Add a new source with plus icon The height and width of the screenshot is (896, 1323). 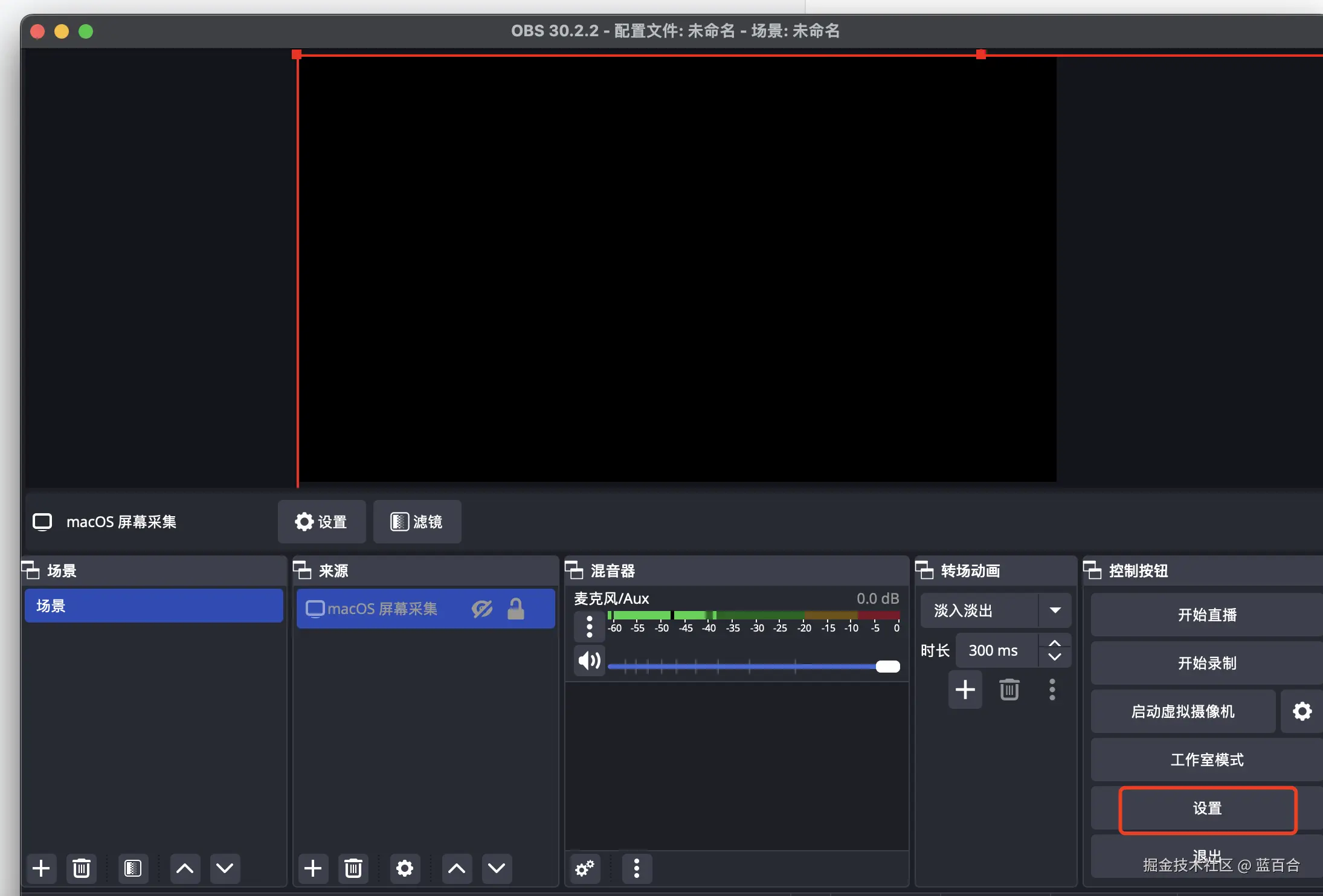pyautogui.click(x=313, y=868)
